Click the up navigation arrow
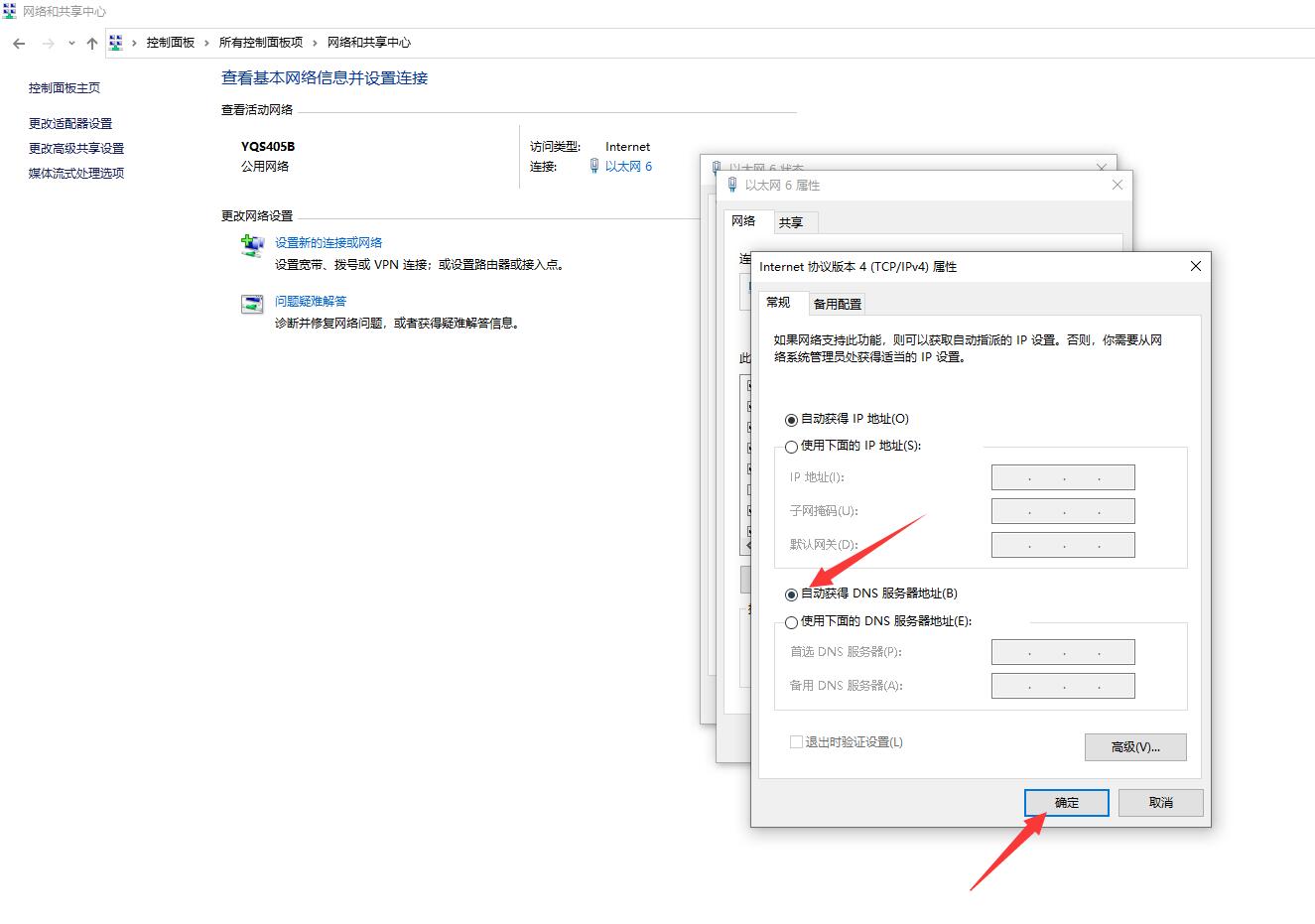The width and height of the screenshot is (1315, 924). pos(91,43)
